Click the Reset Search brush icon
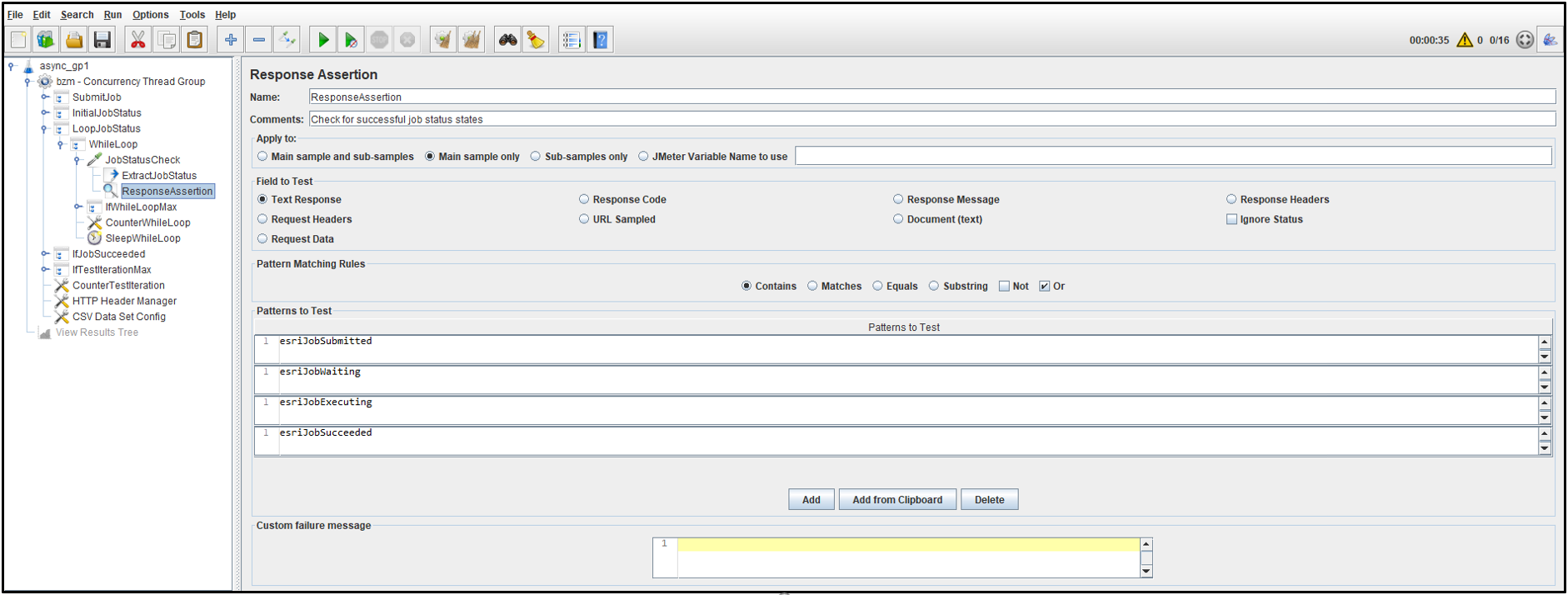 click(x=536, y=39)
